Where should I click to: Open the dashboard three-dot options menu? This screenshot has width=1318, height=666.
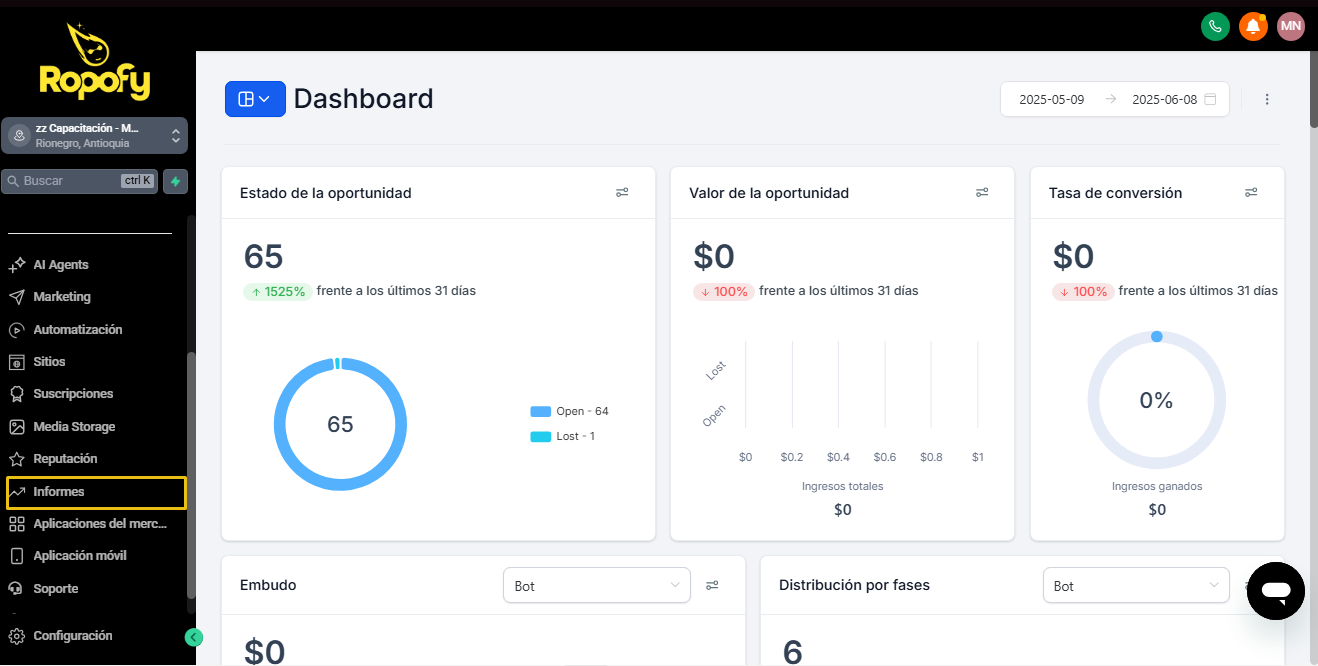[1267, 100]
